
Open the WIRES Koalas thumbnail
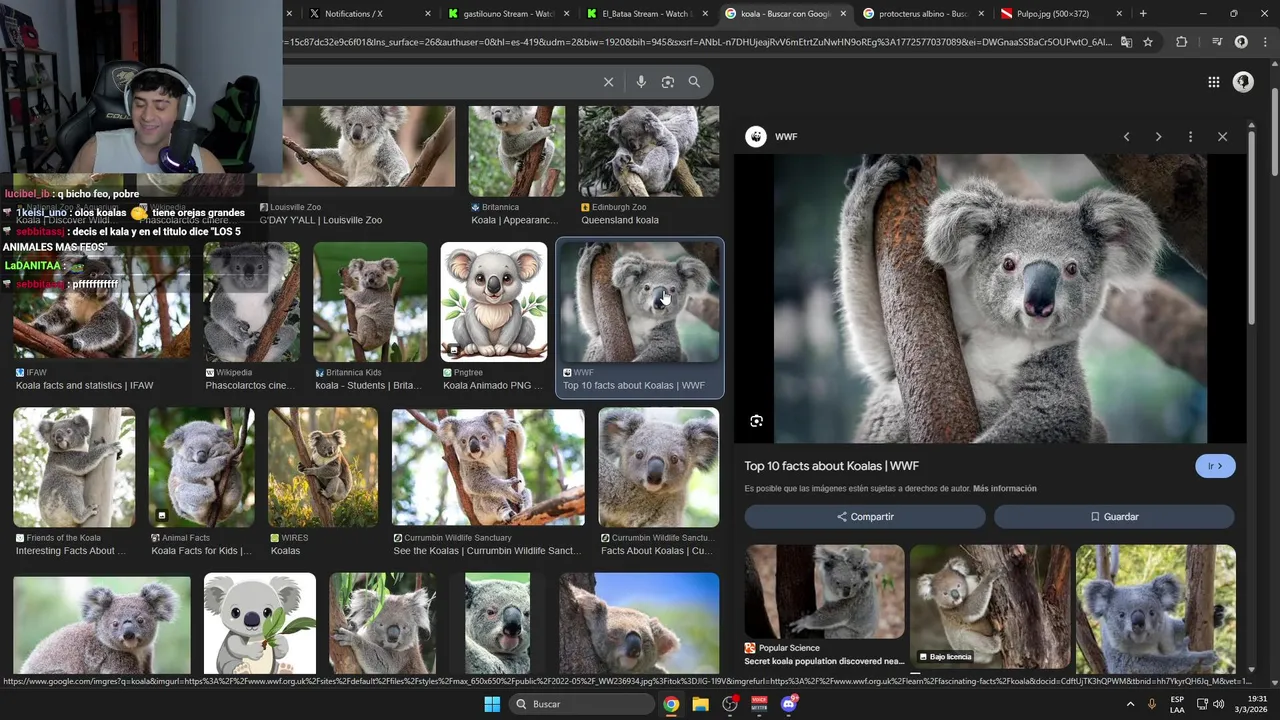tap(323, 467)
